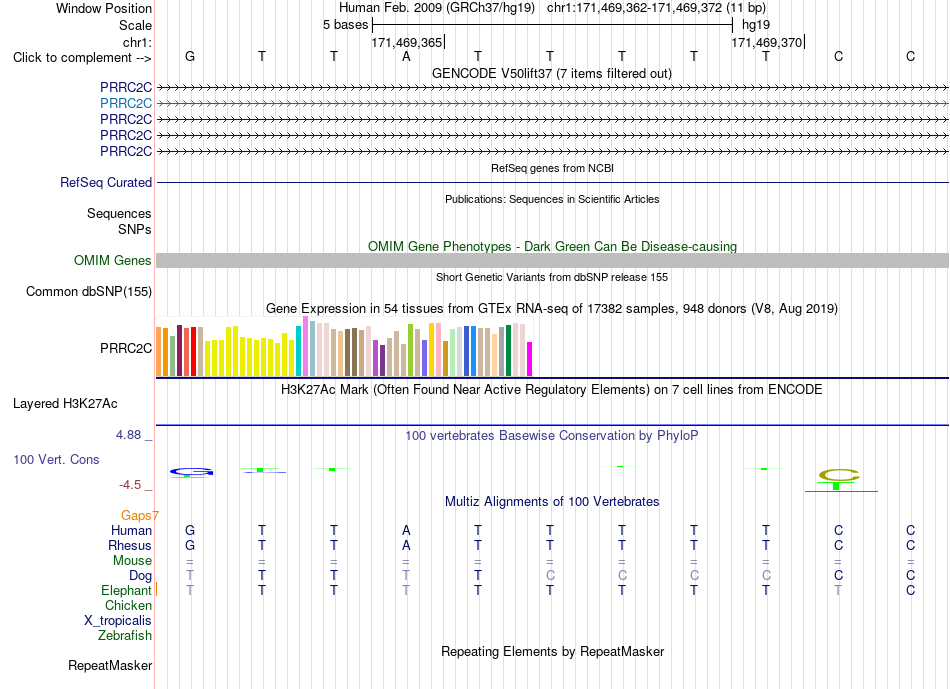Click the Mouse species label

[132, 561]
